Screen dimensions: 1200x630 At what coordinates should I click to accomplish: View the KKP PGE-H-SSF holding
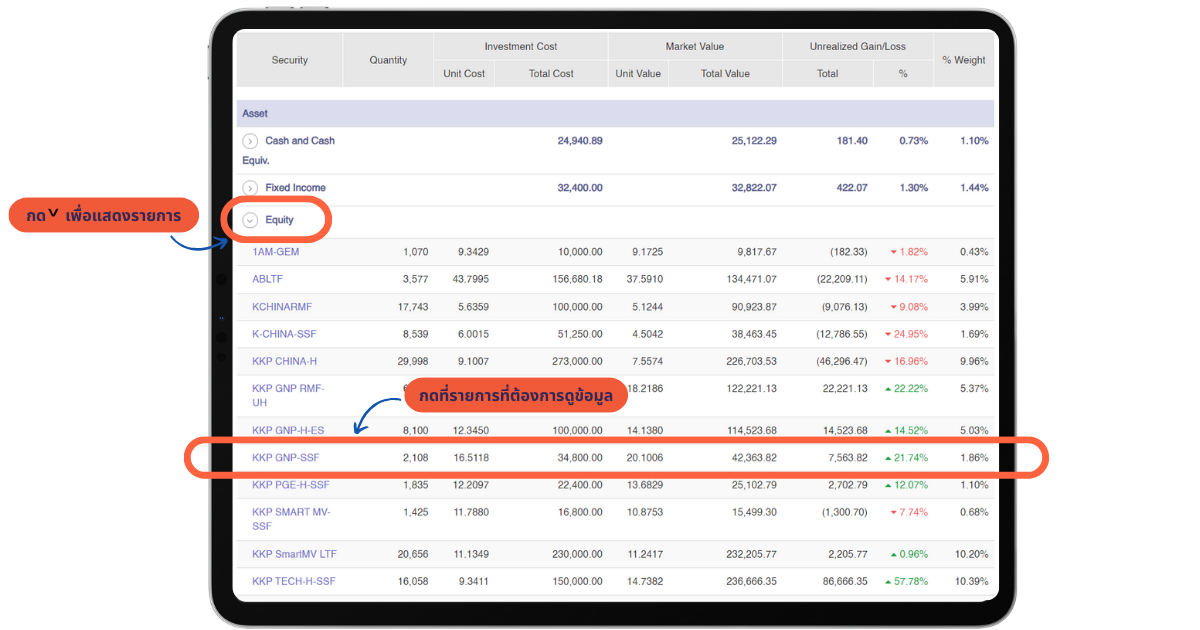point(290,485)
